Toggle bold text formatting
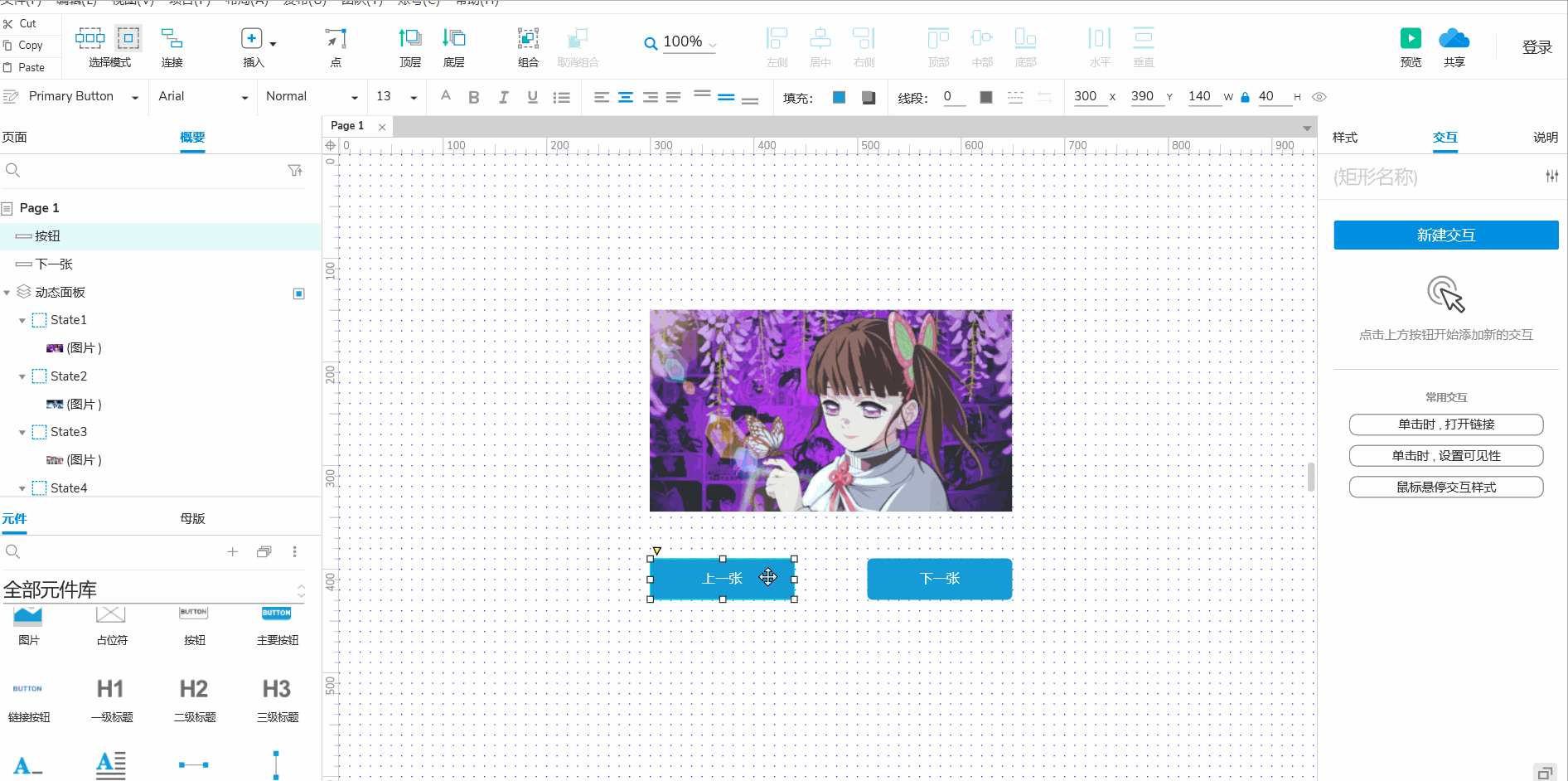Screen dimensions: 1568x781 coord(474,97)
